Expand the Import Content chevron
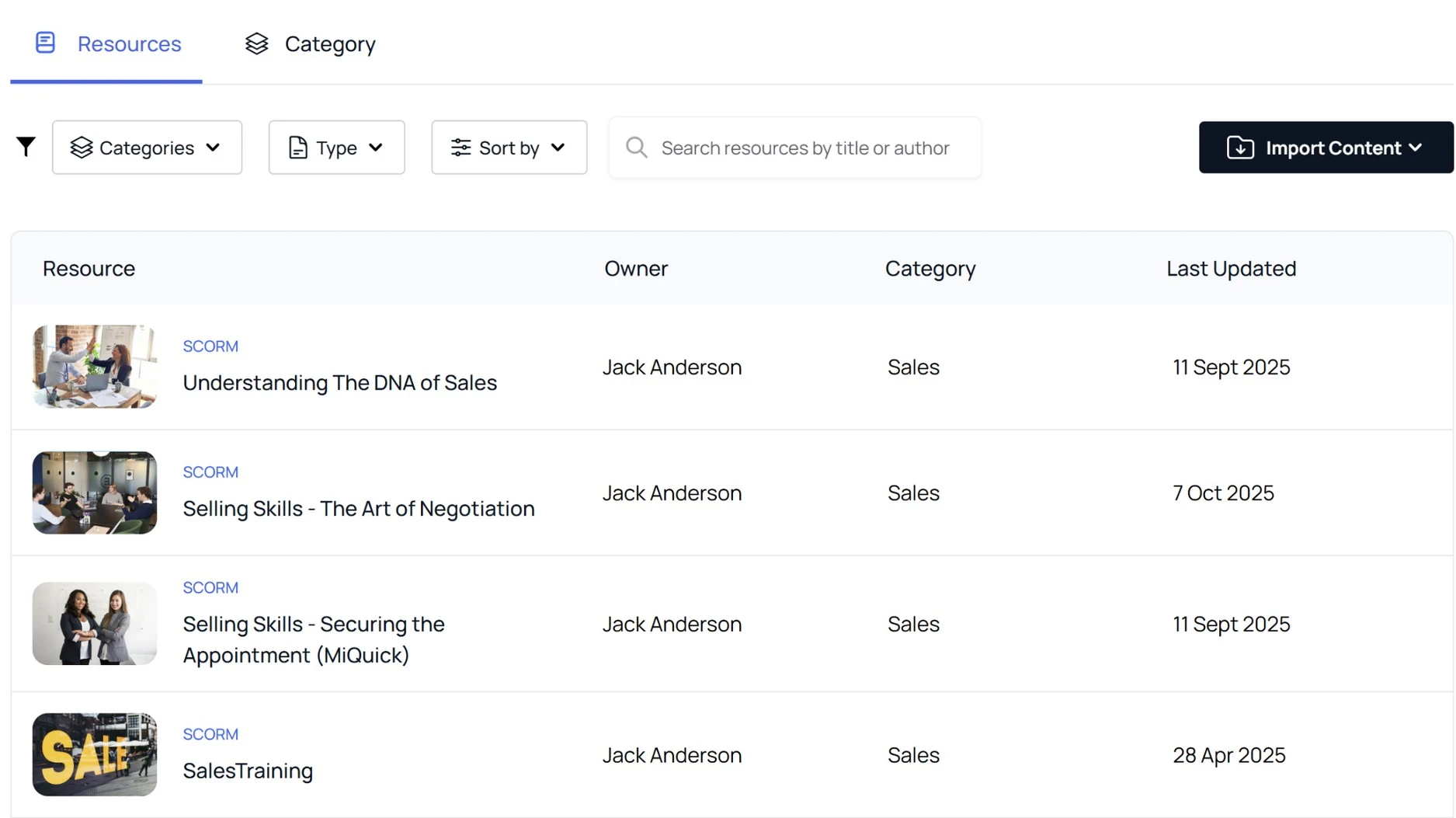 point(1415,148)
